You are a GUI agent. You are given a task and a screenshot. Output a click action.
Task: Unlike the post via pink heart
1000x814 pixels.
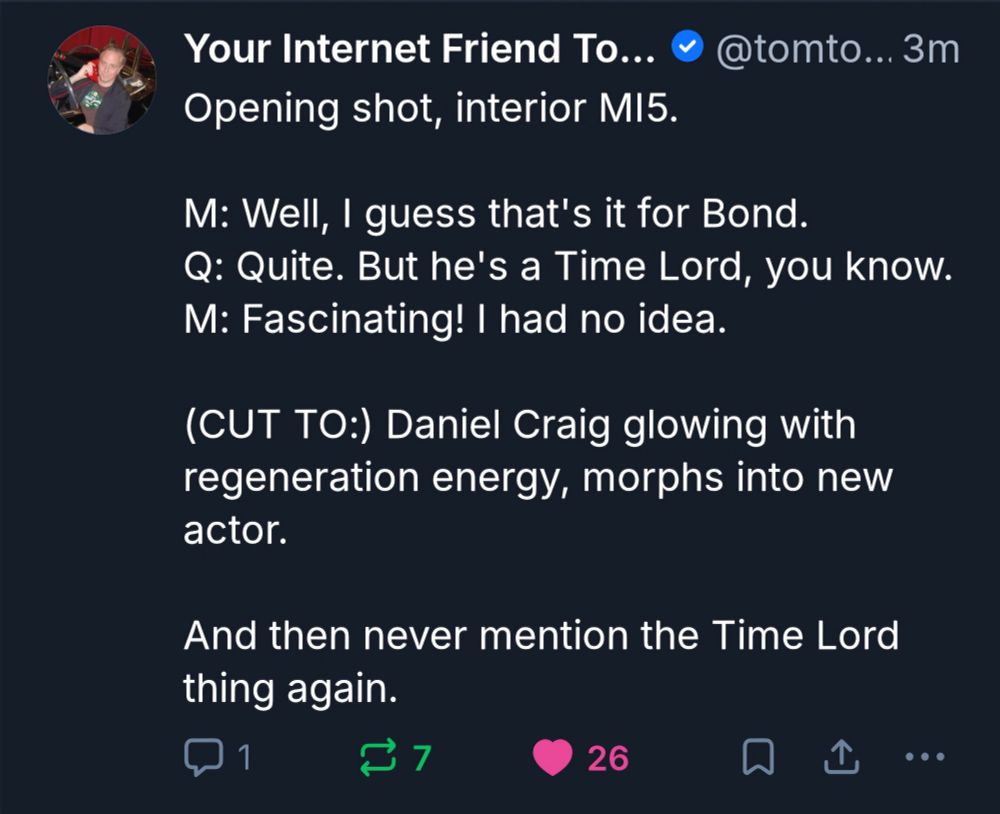tap(552, 757)
